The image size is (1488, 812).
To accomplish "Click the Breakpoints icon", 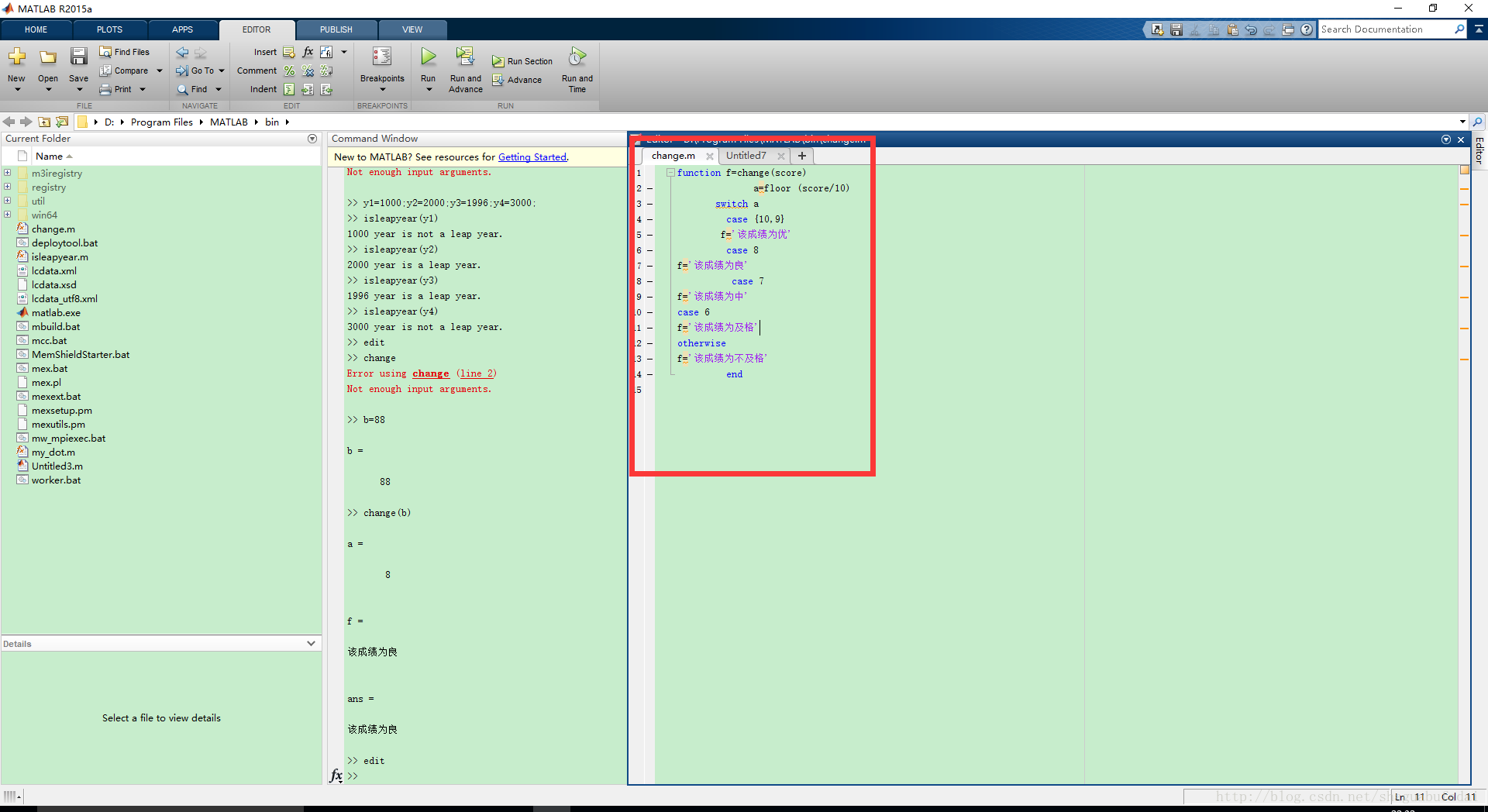I will click(x=382, y=57).
